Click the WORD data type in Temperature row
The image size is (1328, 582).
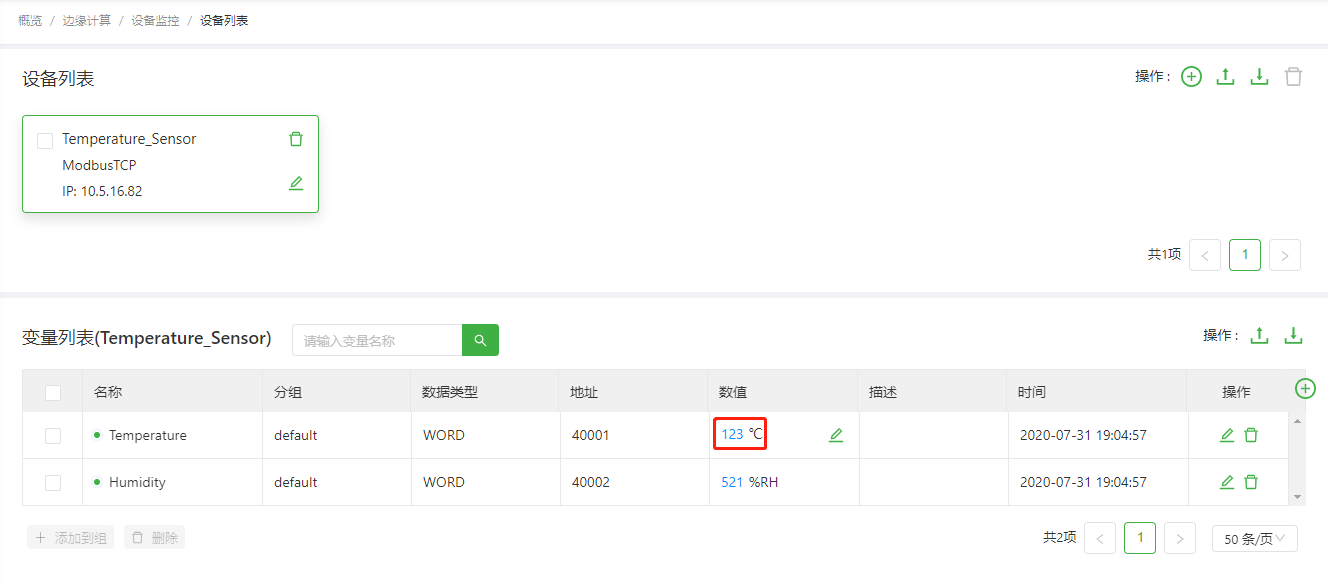pyautogui.click(x=444, y=435)
